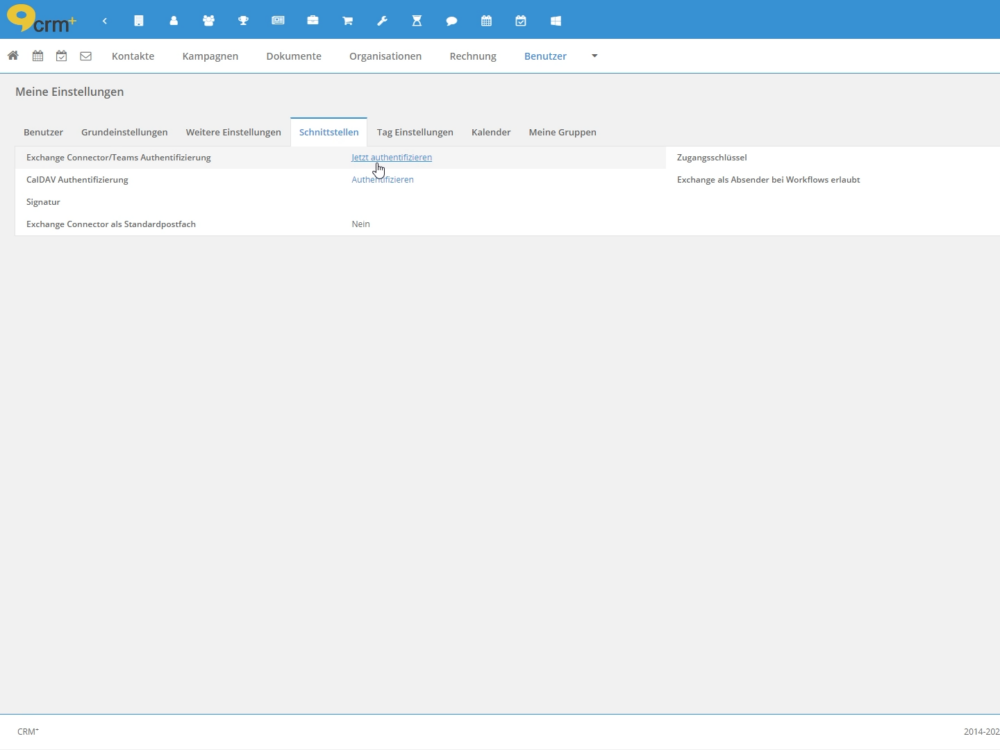This screenshot has height=750, width=1000.
Task: Click the wrench tools icon
Action: tap(382, 21)
